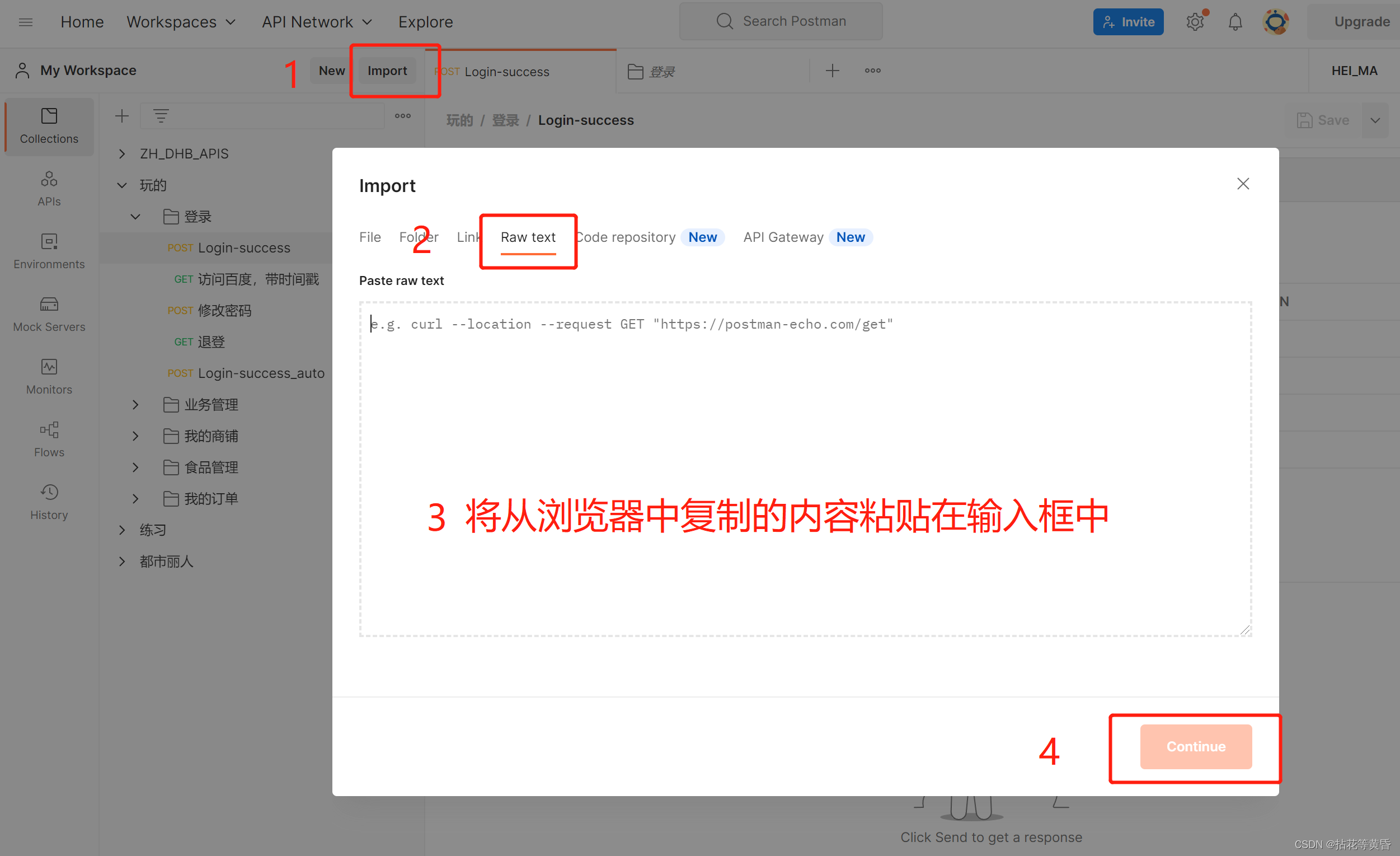The width and height of the screenshot is (1400, 856).
Task: Expand the 我的商铺 folder
Action: pyautogui.click(x=135, y=436)
